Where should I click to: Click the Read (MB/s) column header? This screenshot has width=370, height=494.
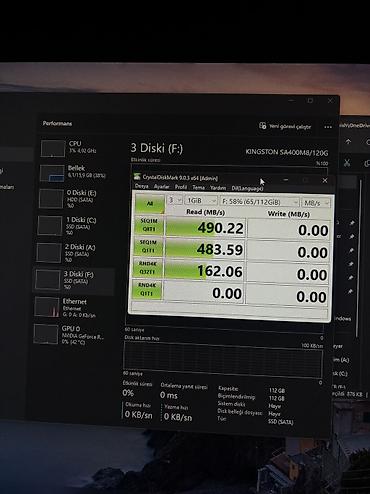[205, 212]
